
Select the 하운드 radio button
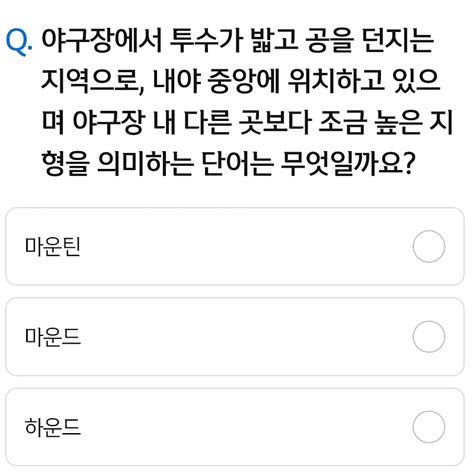coord(429,427)
